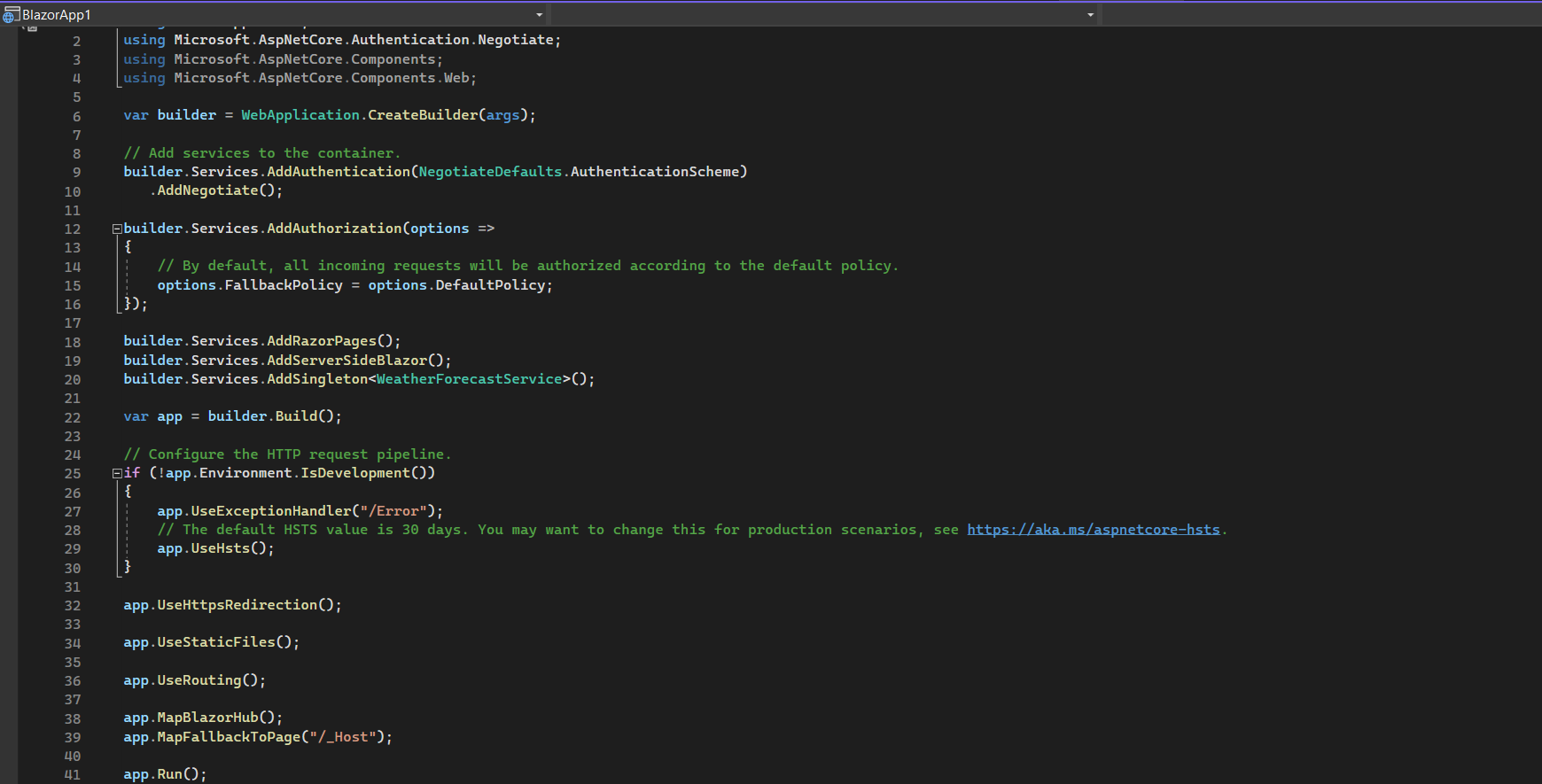Place cursor on WeatherForecastService type name
1542x784 pixels.
(x=470, y=379)
